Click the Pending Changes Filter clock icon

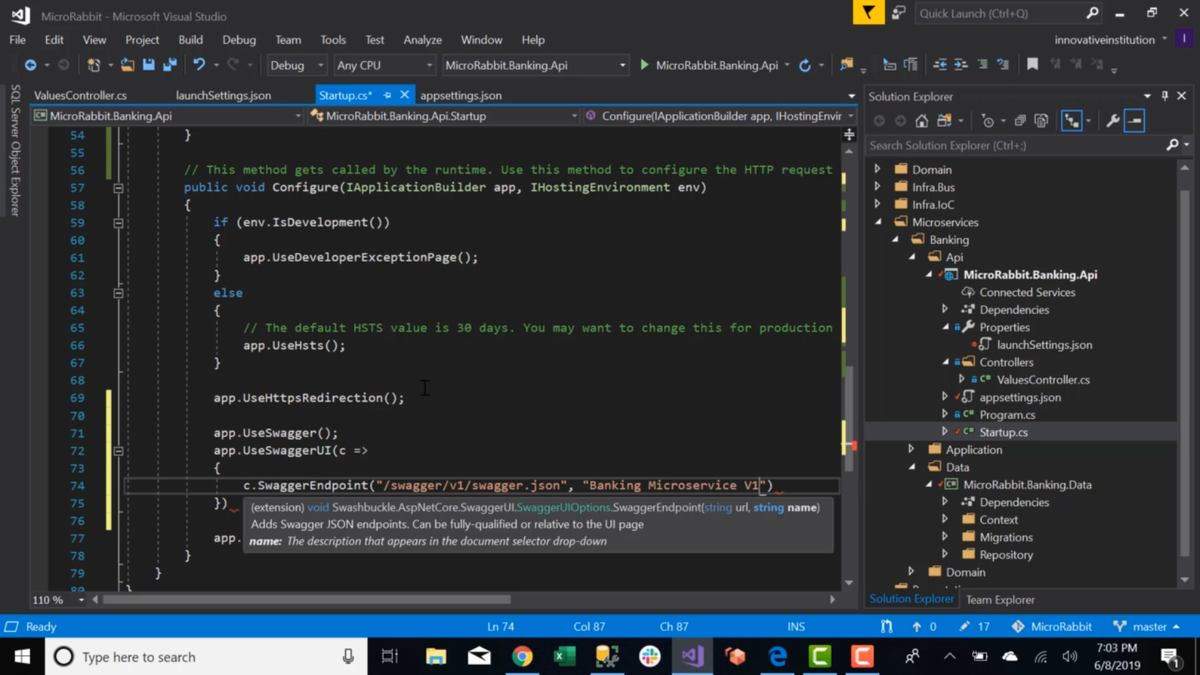click(988, 121)
